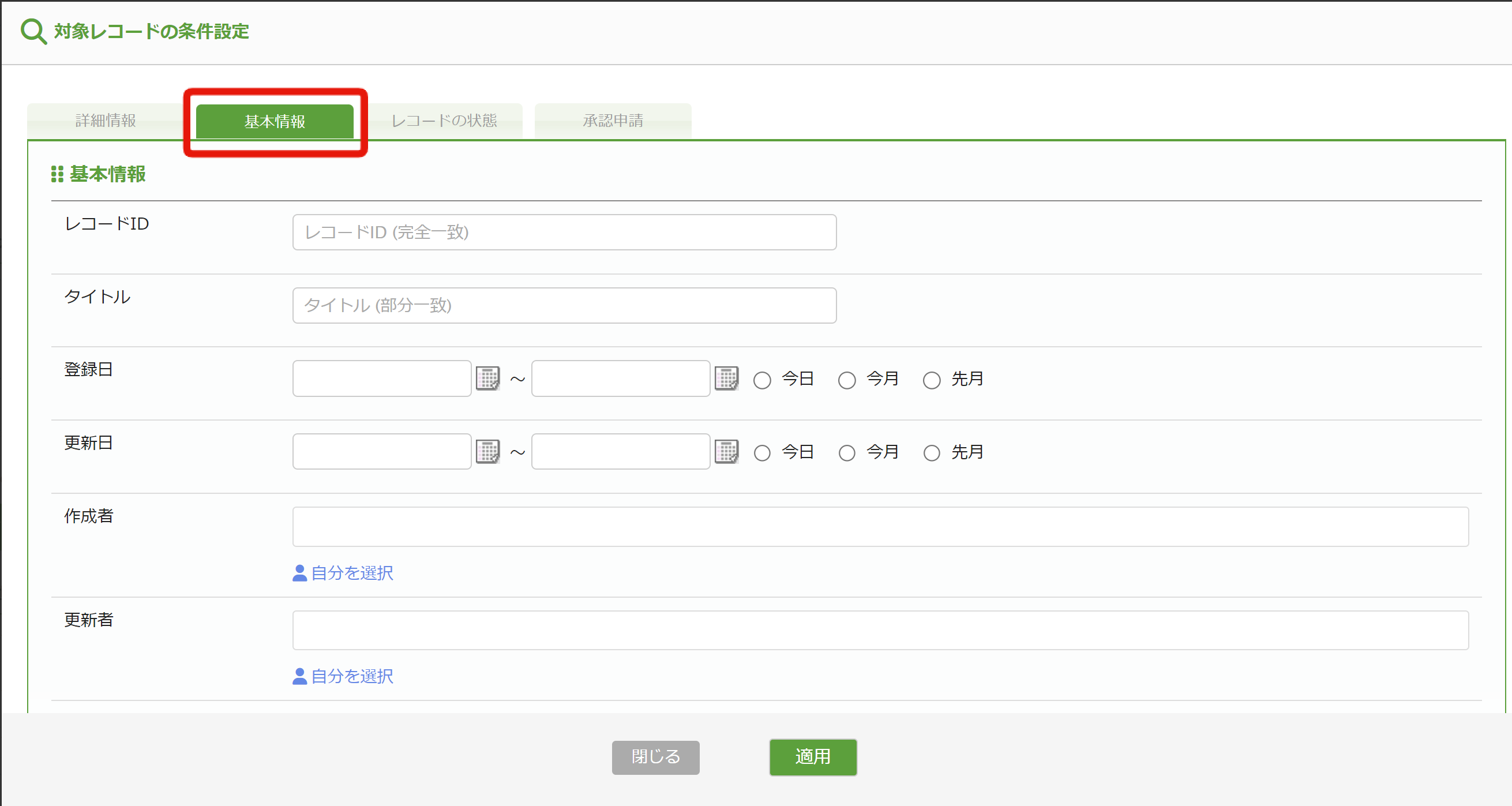Open calendar for 更新日 end date

[726, 451]
